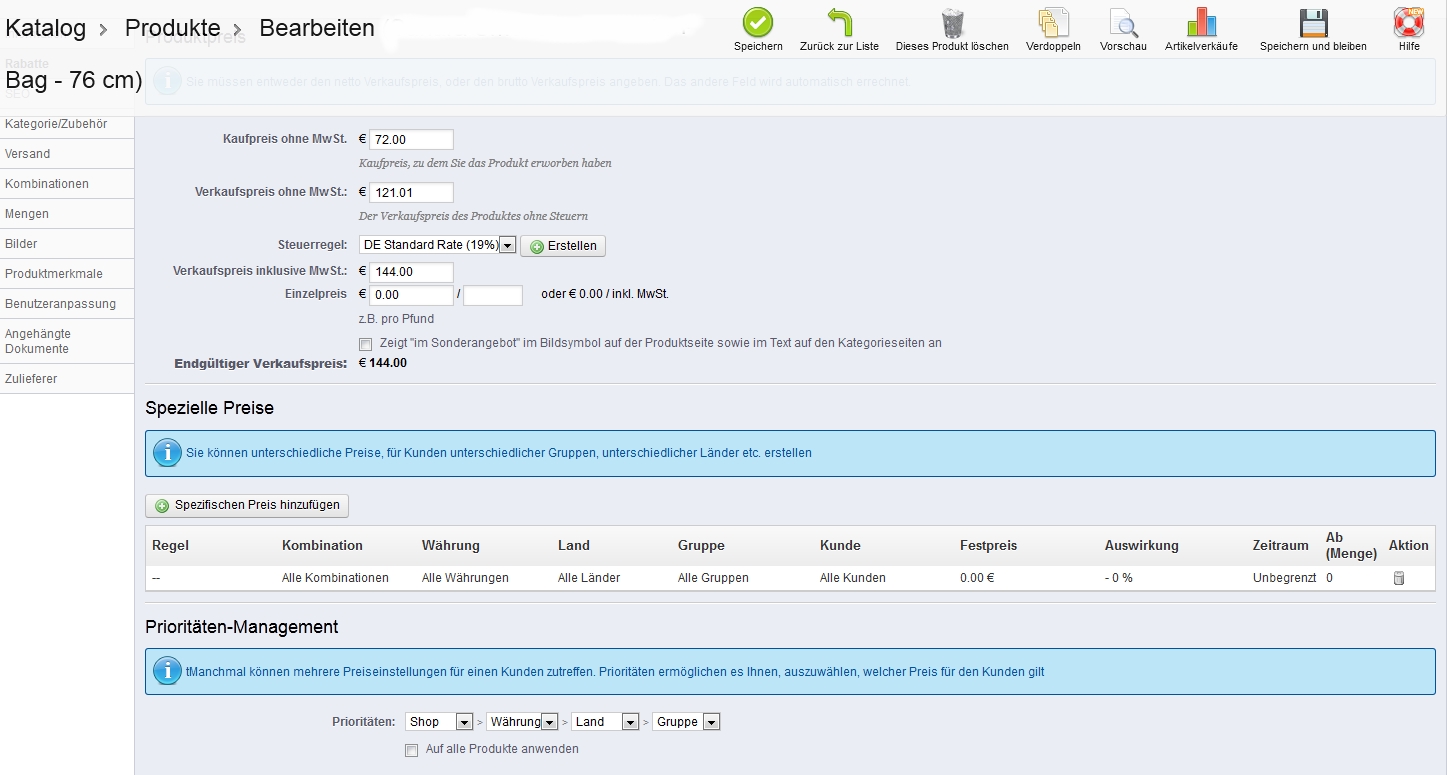Open the Shop priority dropdown

point(439,722)
